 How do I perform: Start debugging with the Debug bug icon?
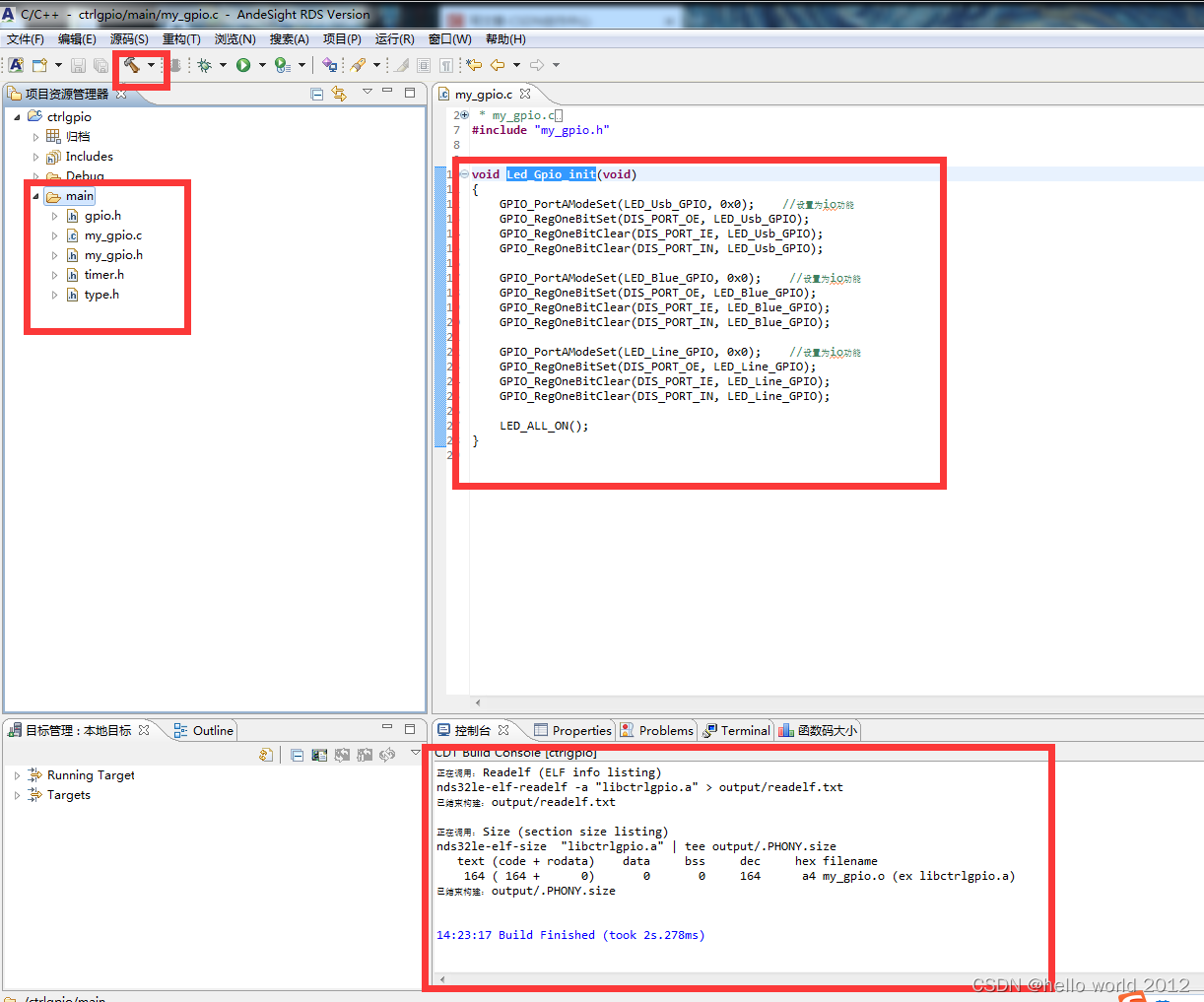(x=206, y=65)
